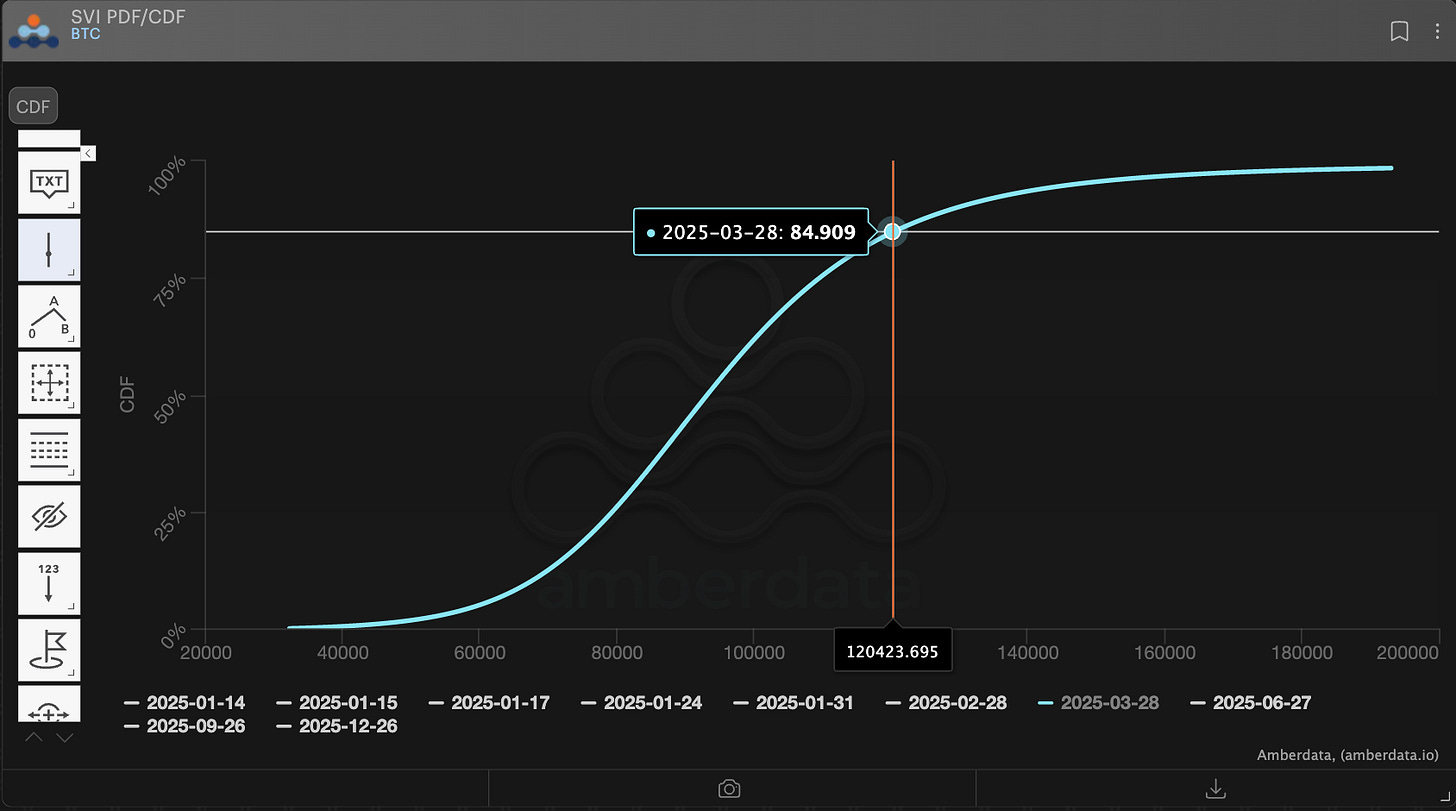The height and width of the screenshot is (811, 1456).
Task: Toggle the 2025-01-15 legend series
Action: (336, 703)
